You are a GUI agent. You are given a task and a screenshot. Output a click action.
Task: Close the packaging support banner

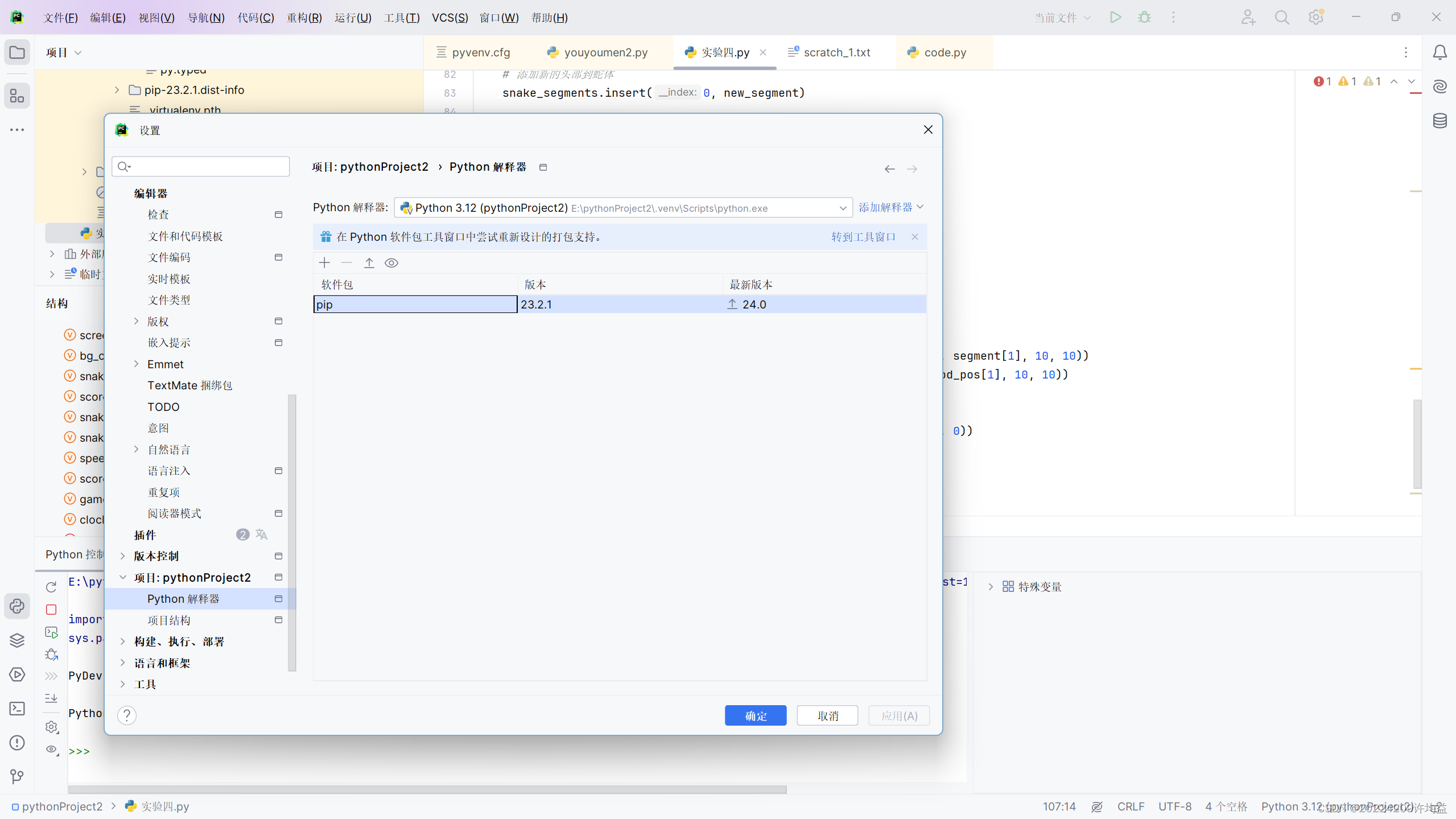pyautogui.click(x=915, y=237)
